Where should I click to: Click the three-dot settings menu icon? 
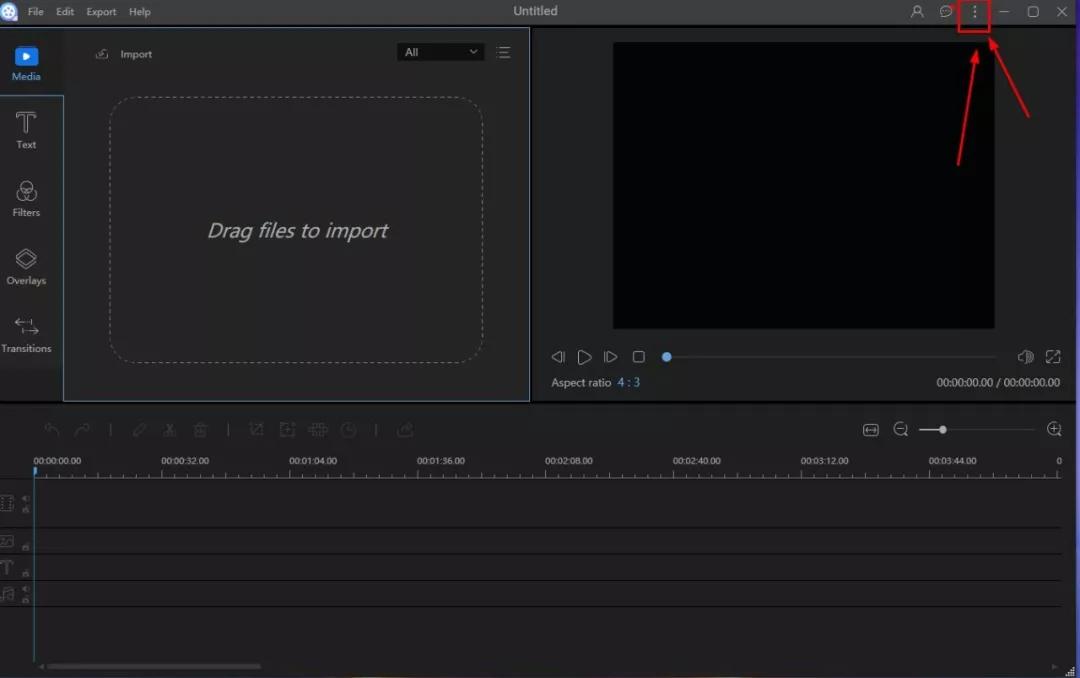pyautogui.click(x=974, y=12)
